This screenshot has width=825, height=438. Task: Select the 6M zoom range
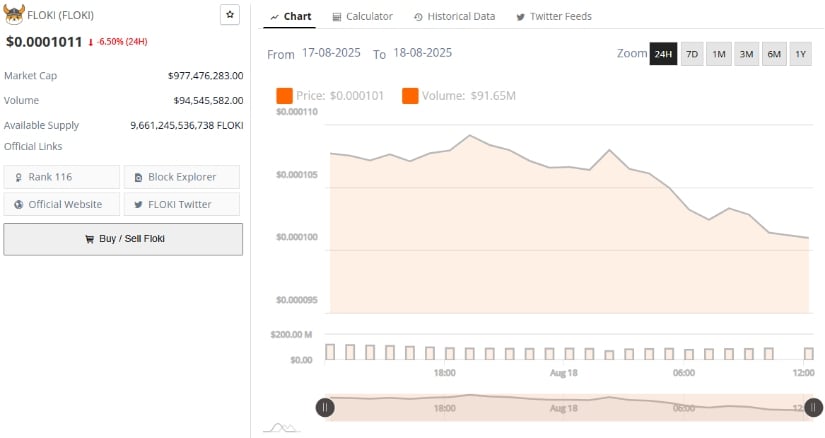(774, 54)
